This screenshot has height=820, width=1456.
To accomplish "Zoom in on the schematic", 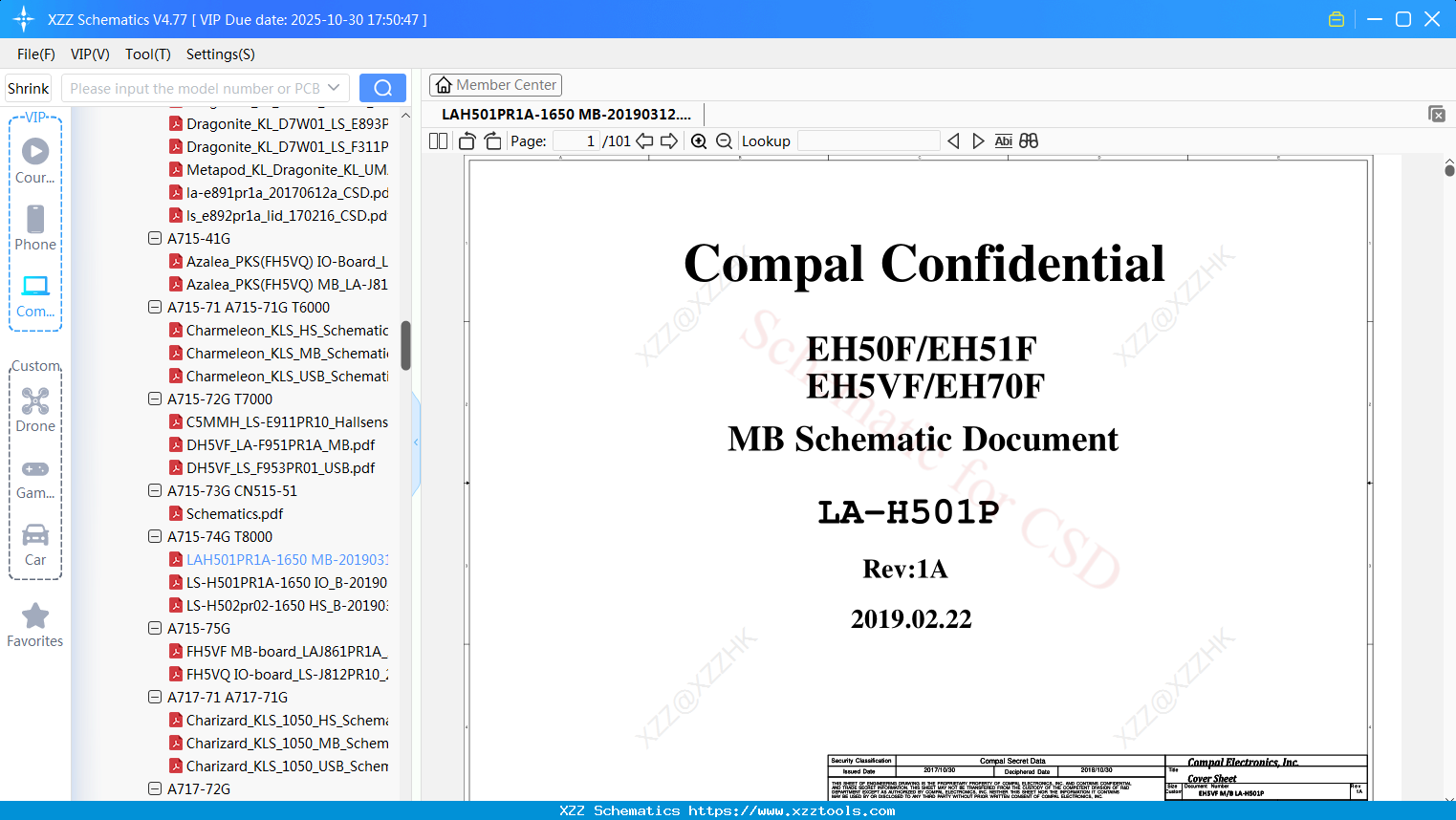I will 699,141.
